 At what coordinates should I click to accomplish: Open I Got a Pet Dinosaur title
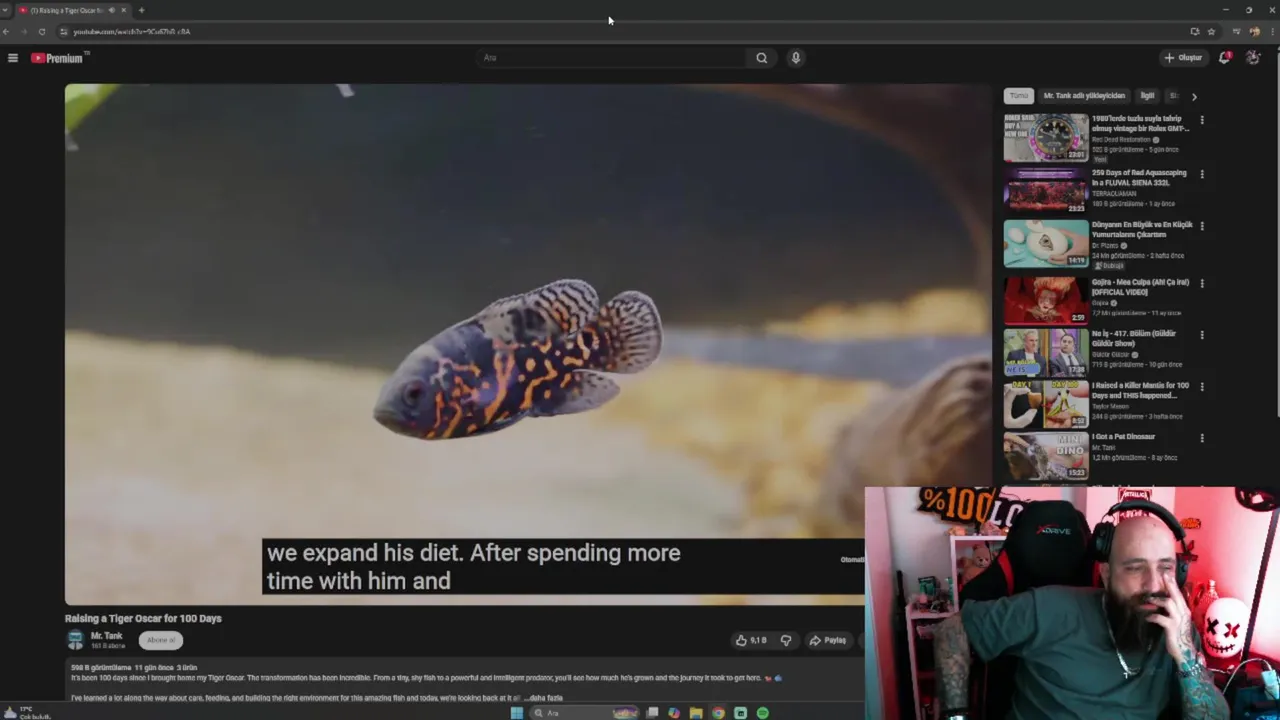click(1123, 437)
